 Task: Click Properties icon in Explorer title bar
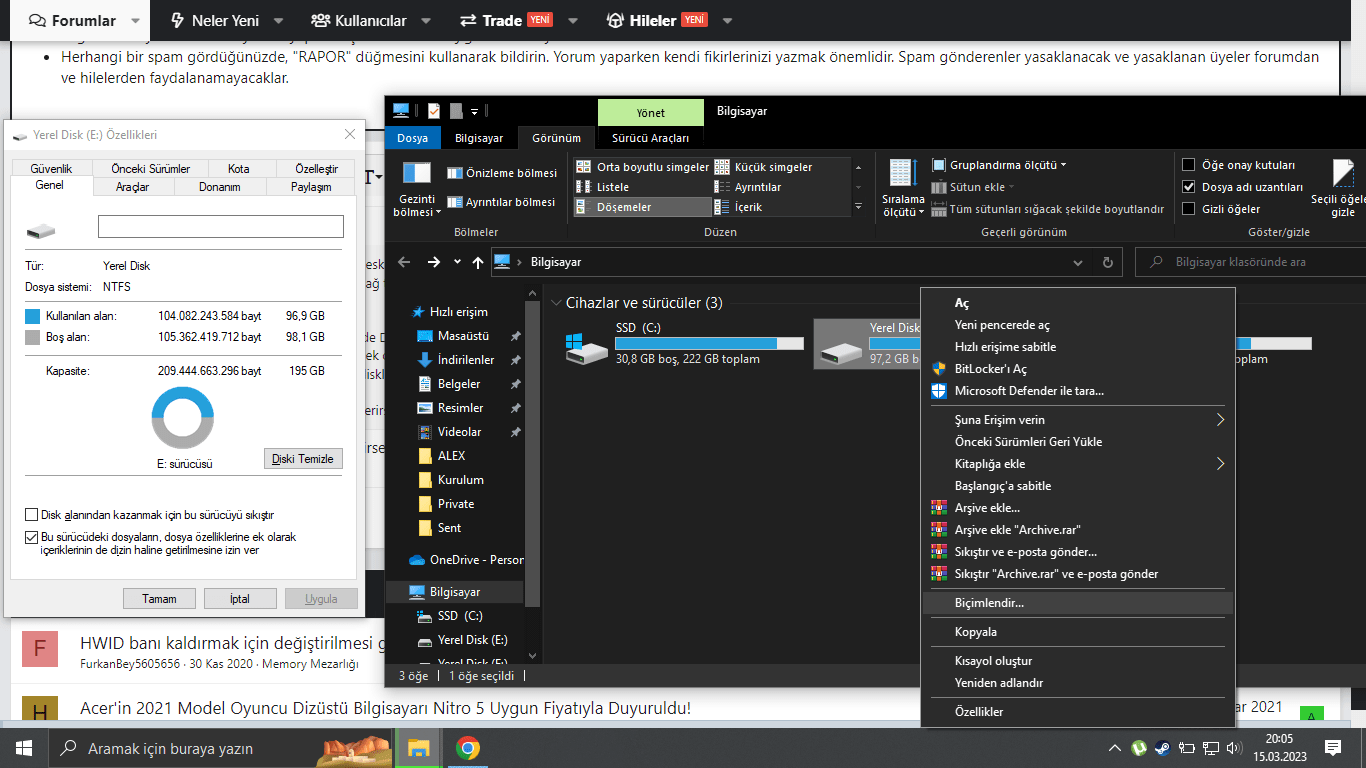coord(434,111)
